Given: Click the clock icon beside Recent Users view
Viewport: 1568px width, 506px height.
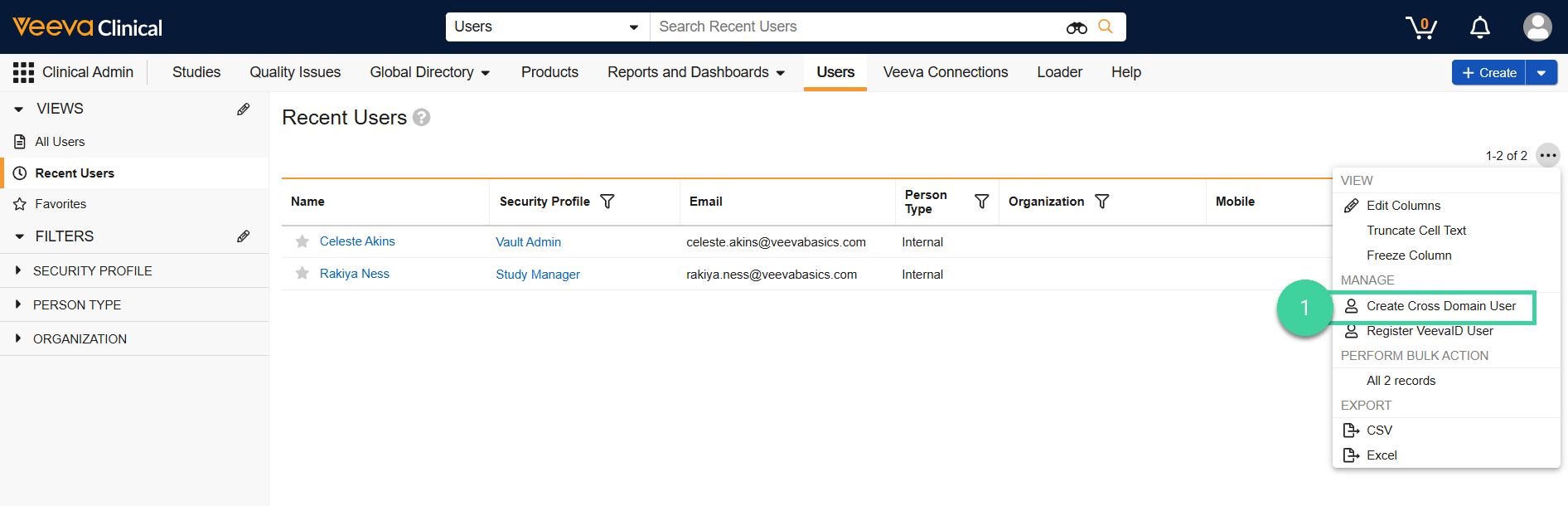Looking at the screenshot, I should [x=20, y=173].
